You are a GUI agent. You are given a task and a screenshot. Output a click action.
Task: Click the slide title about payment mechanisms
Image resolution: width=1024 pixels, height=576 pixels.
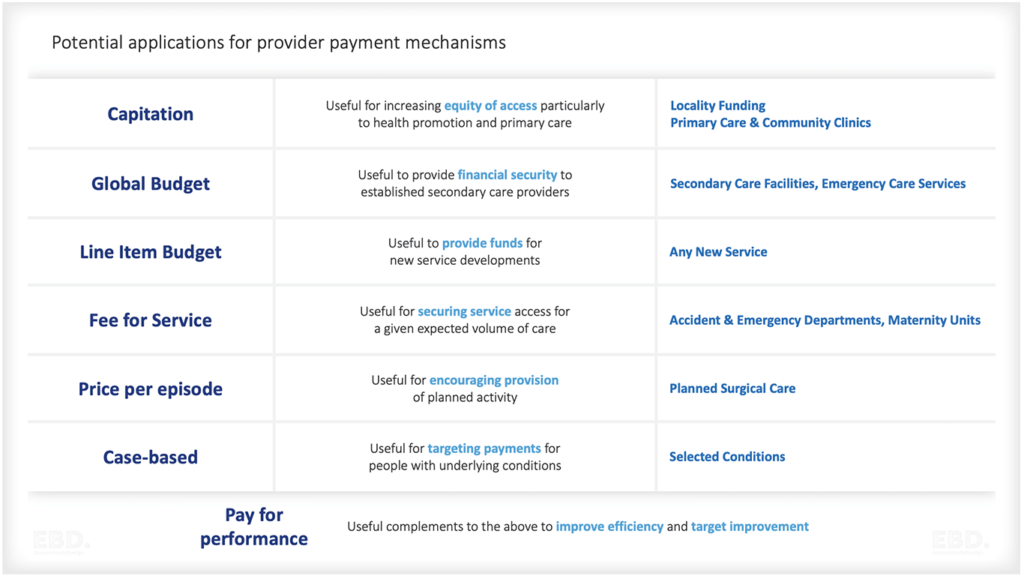click(278, 43)
